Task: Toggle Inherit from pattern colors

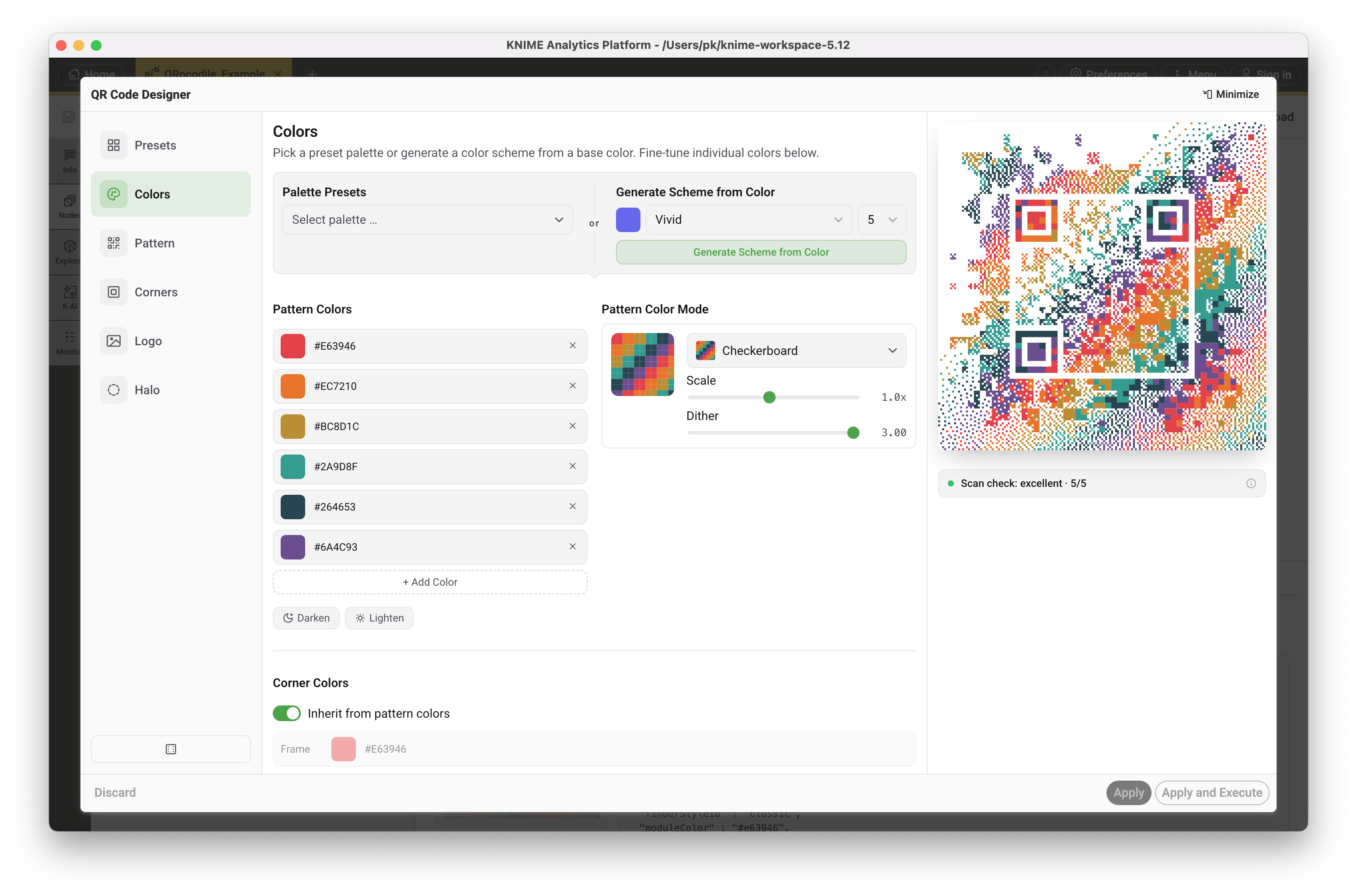Action: (286, 714)
